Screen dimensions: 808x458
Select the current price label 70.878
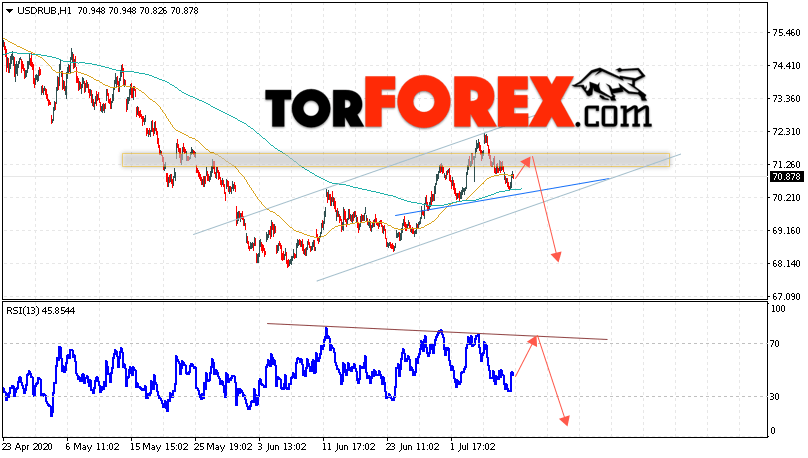click(x=787, y=177)
